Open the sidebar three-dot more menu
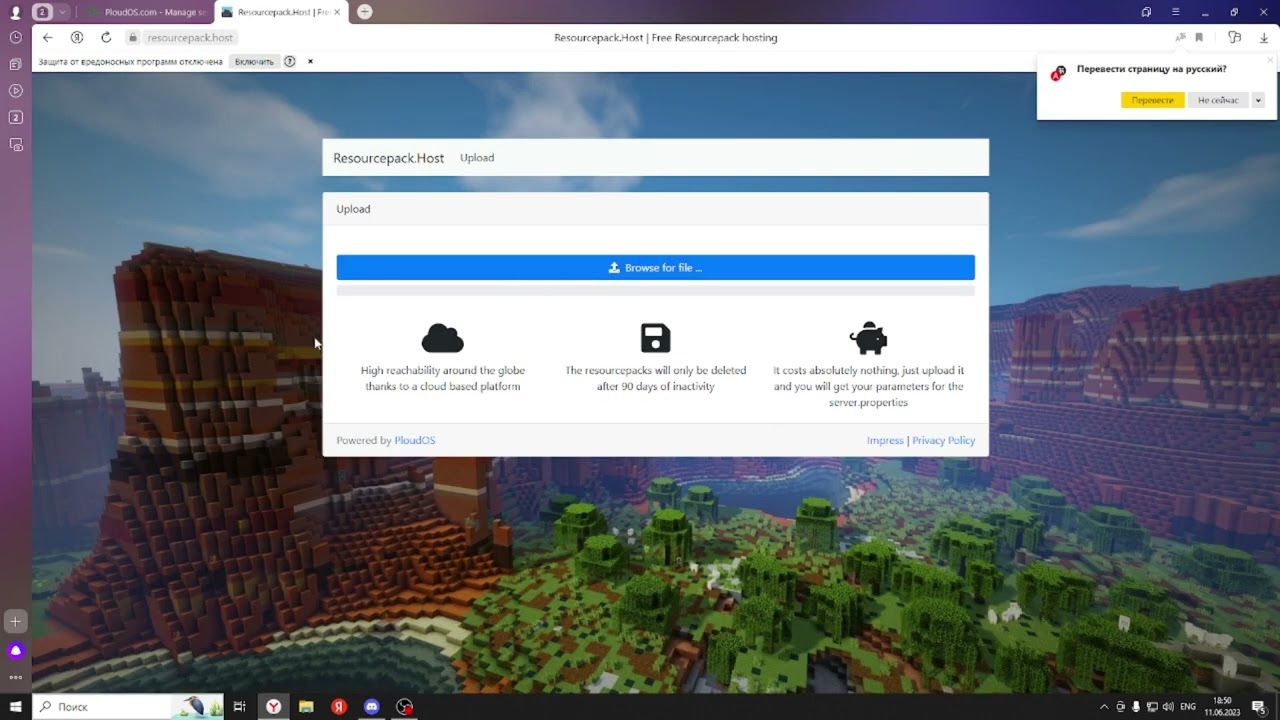 15,678
